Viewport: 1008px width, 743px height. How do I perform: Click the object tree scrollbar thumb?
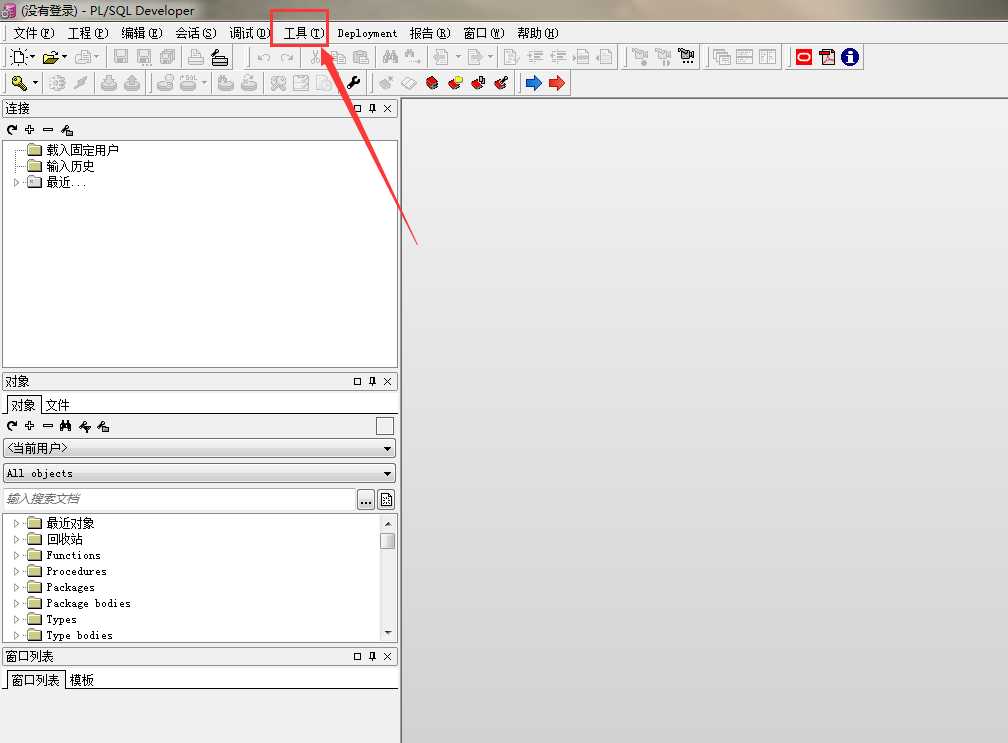coord(388,541)
